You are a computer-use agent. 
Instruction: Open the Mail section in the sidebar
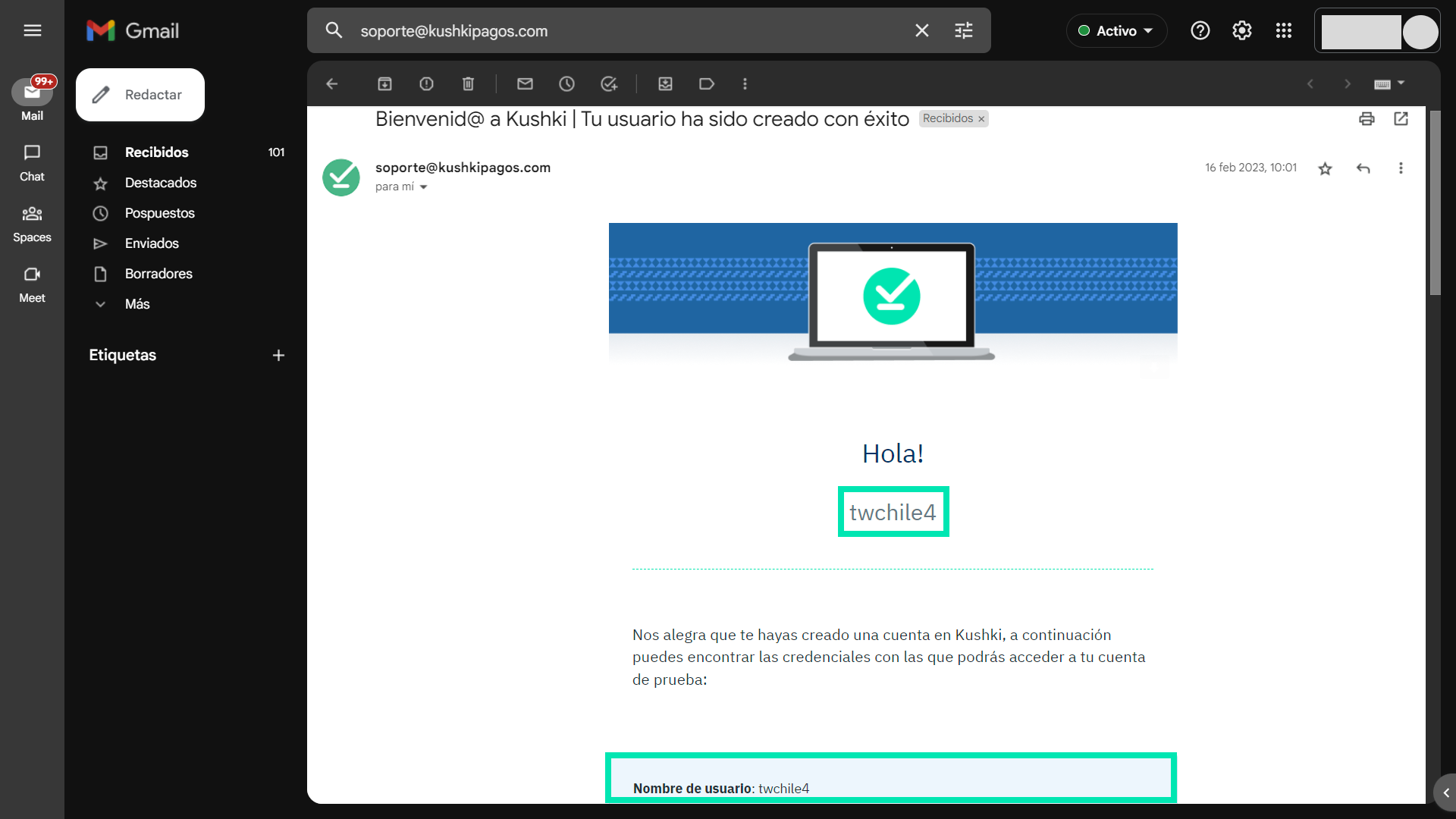coord(32,99)
